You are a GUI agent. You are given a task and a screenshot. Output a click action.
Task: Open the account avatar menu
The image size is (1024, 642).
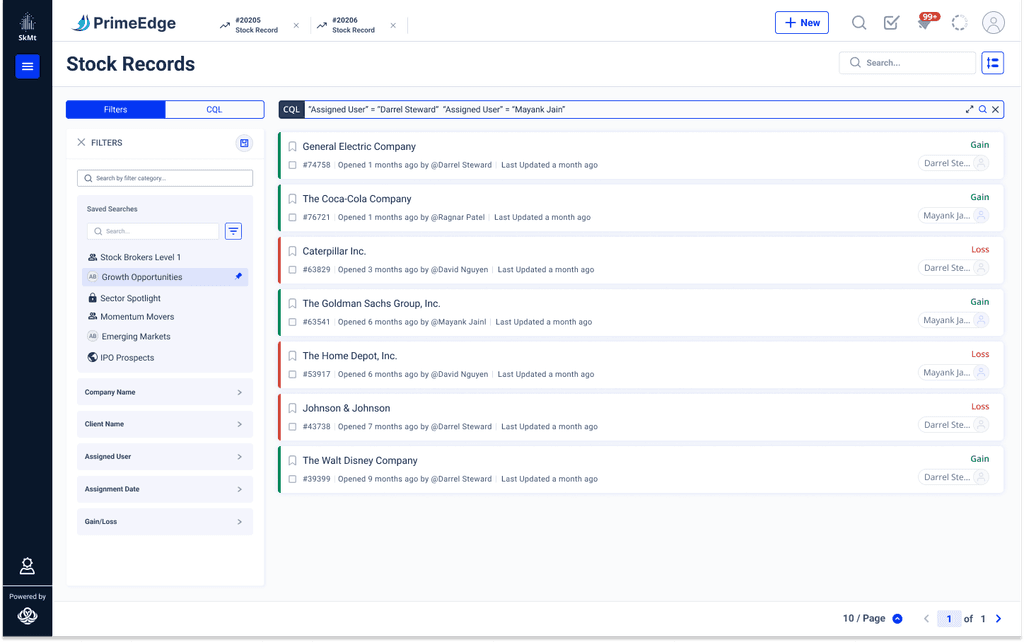[x=993, y=23]
